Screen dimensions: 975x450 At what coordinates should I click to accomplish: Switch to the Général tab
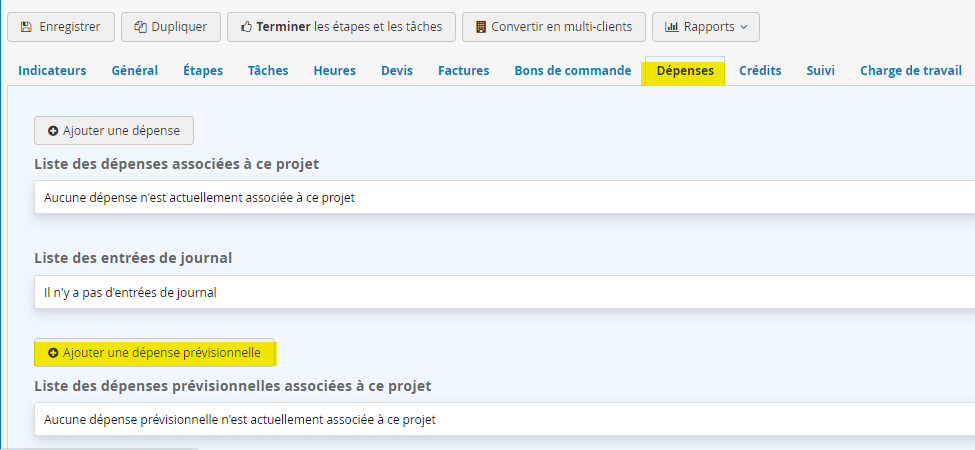click(134, 71)
